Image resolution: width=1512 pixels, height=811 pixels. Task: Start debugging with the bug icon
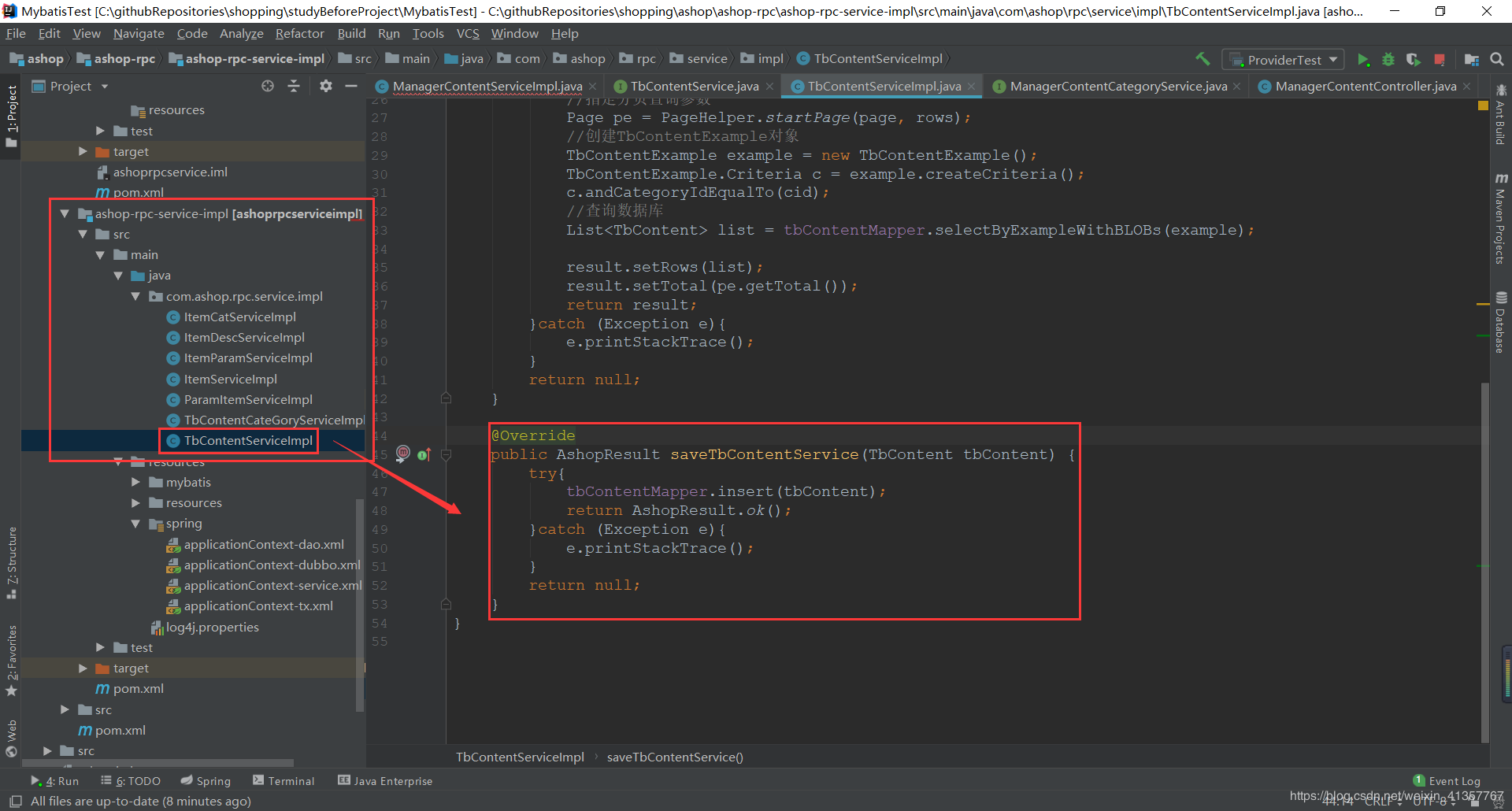[x=1388, y=60]
